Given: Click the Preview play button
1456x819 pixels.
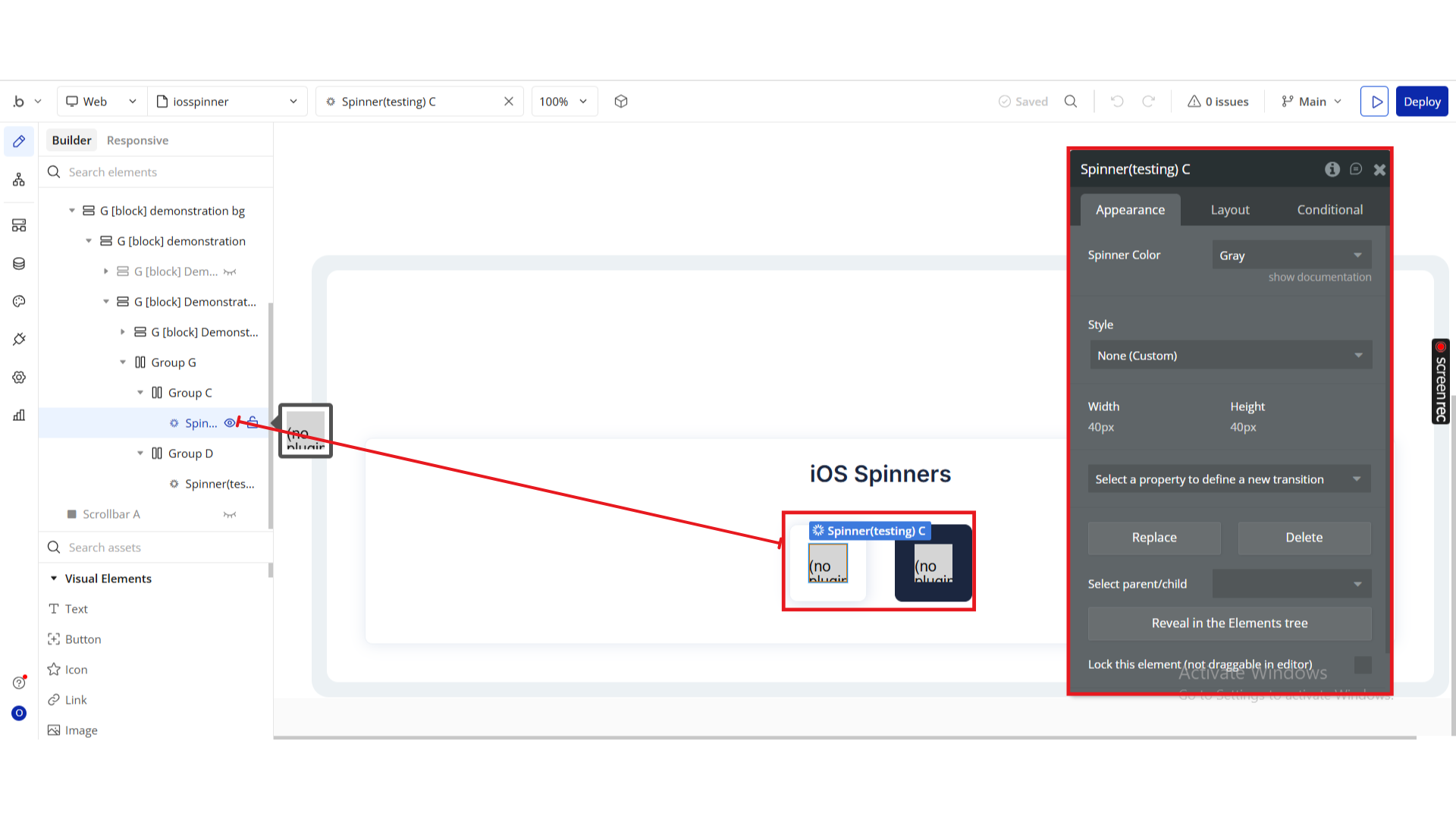Looking at the screenshot, I should (x=1374, y=102).
